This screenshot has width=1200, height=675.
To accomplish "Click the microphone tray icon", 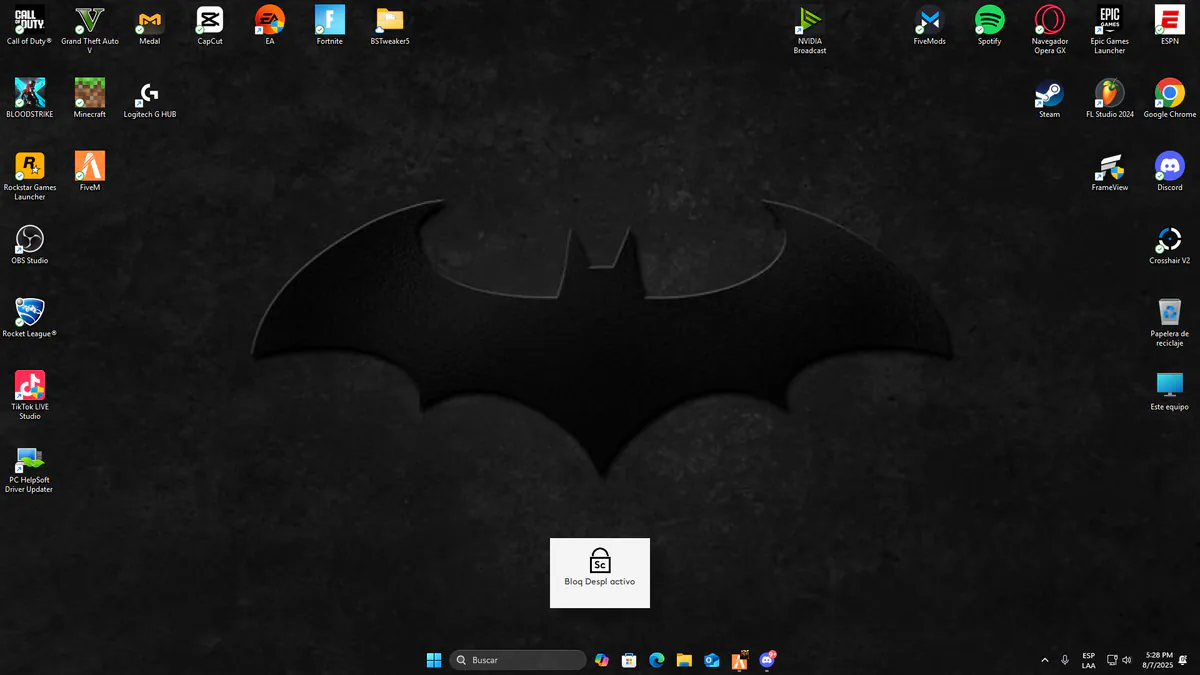I will pyautogui.click(x=1065, y=660).
